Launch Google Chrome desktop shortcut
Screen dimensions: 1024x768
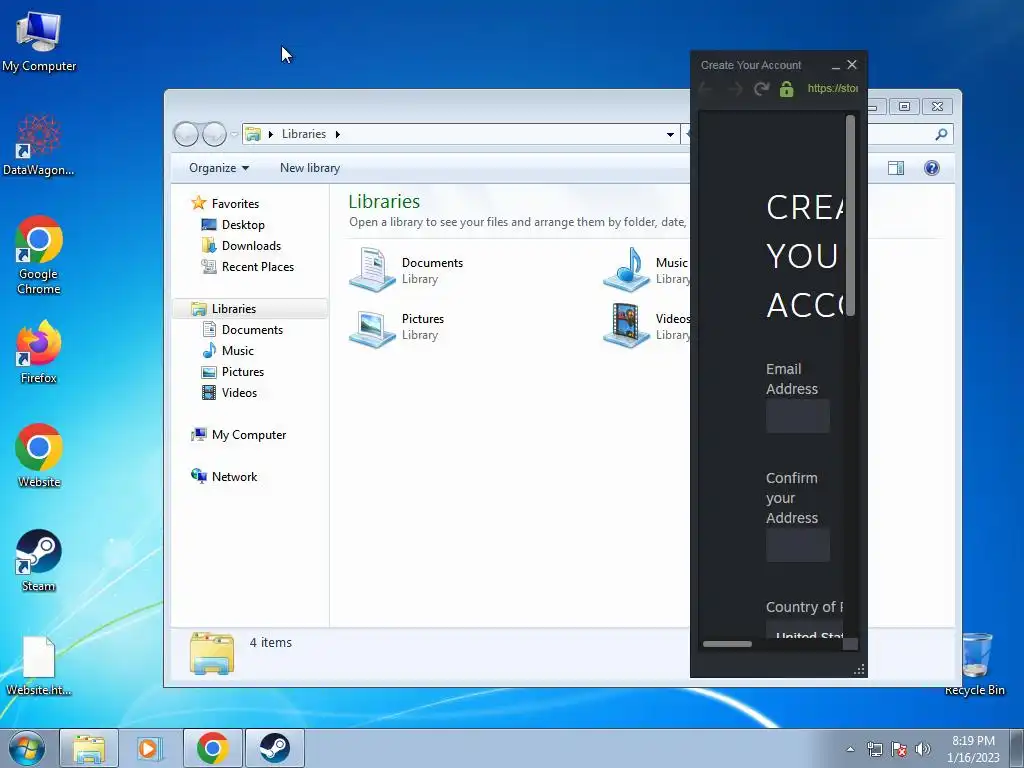pyautogui.click(x=39, y=255)
